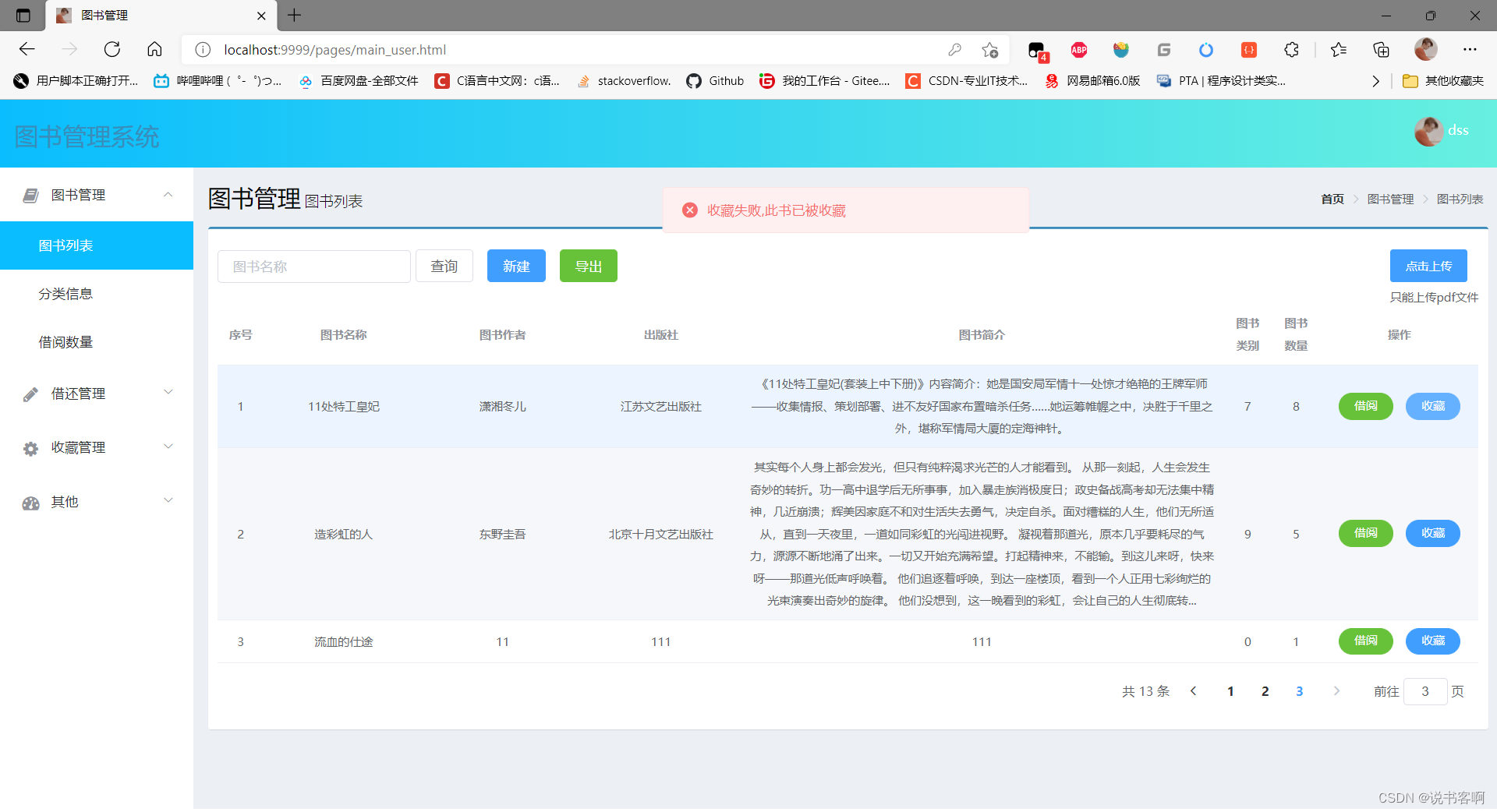This screenshot has width=1497, height=812.
Task: Click the 导出 export button
Action: (589, 267)
